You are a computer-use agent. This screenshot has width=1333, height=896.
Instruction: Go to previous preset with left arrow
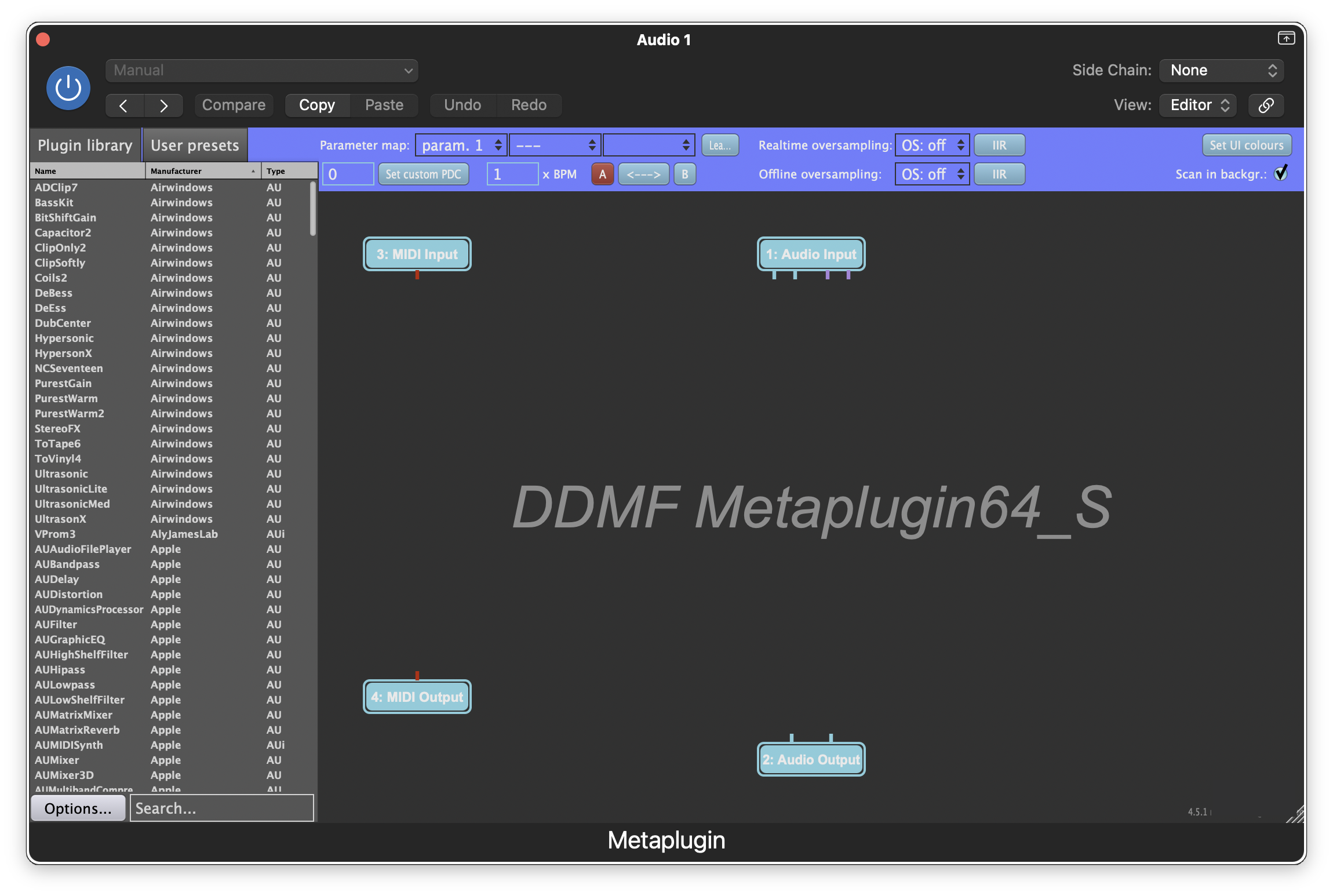[x=124, y=105]
